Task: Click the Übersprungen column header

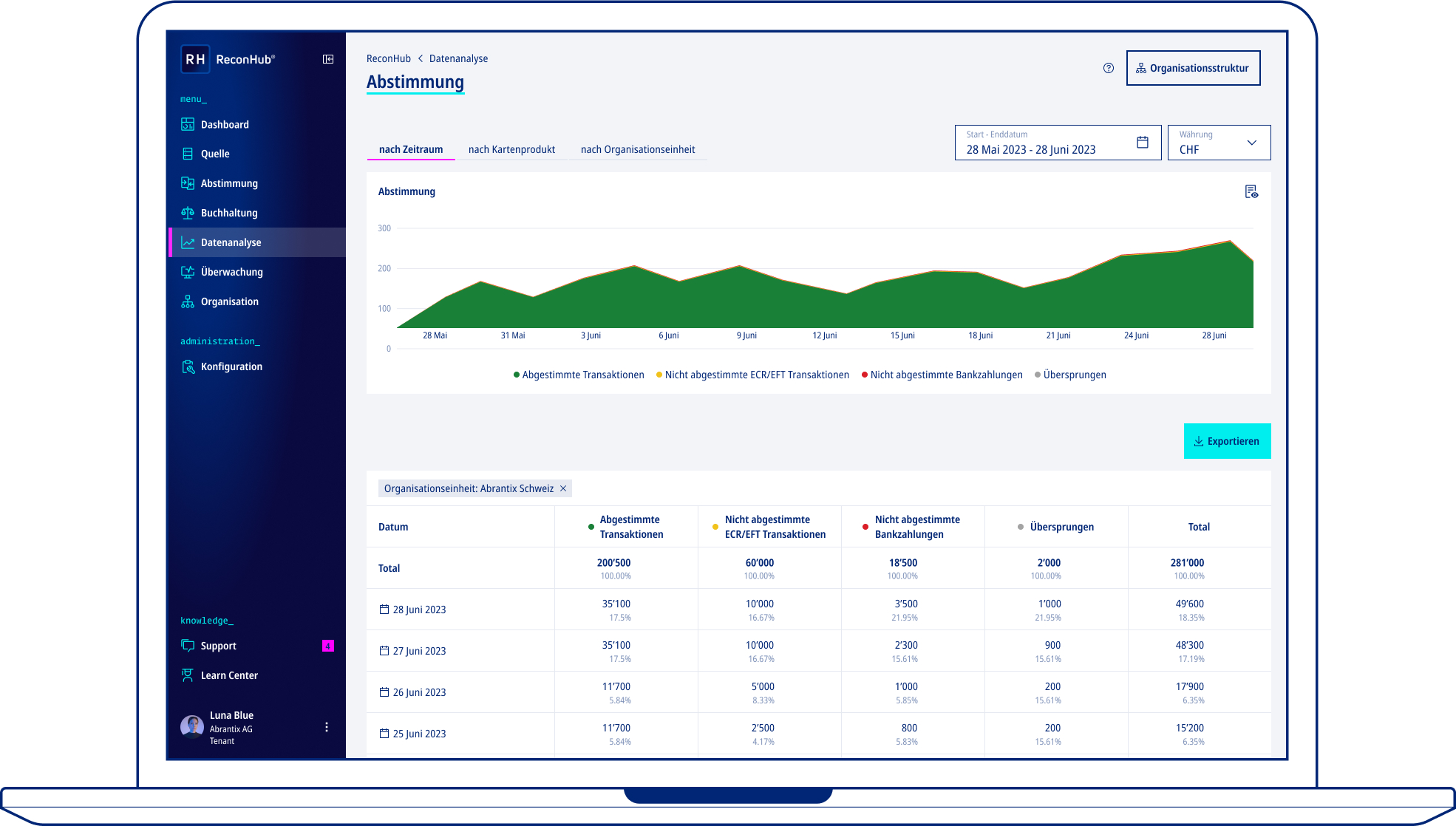Action: 1055,527
